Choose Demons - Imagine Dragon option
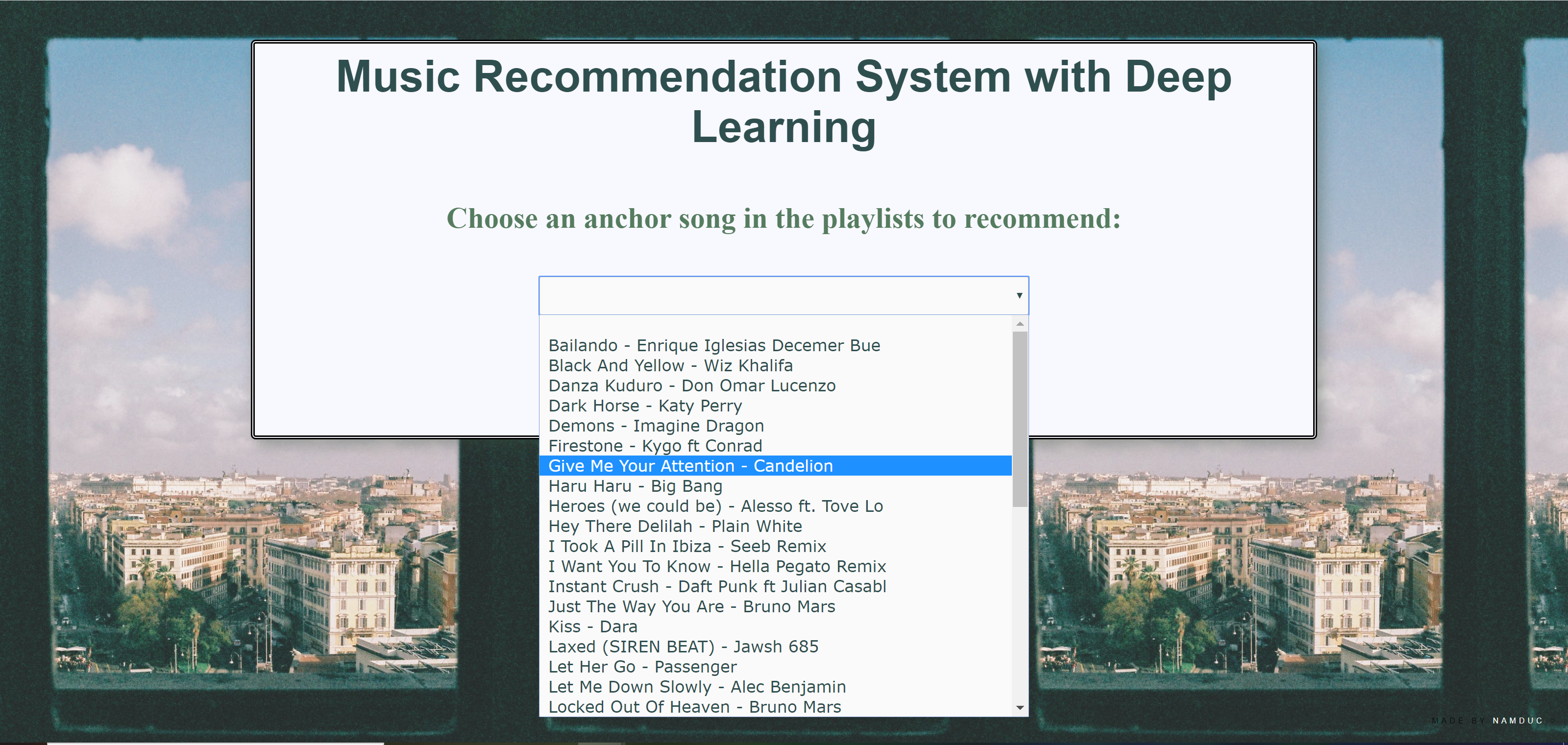The width and height of the screenshot is (1568, 745). [x=656, y=426]
